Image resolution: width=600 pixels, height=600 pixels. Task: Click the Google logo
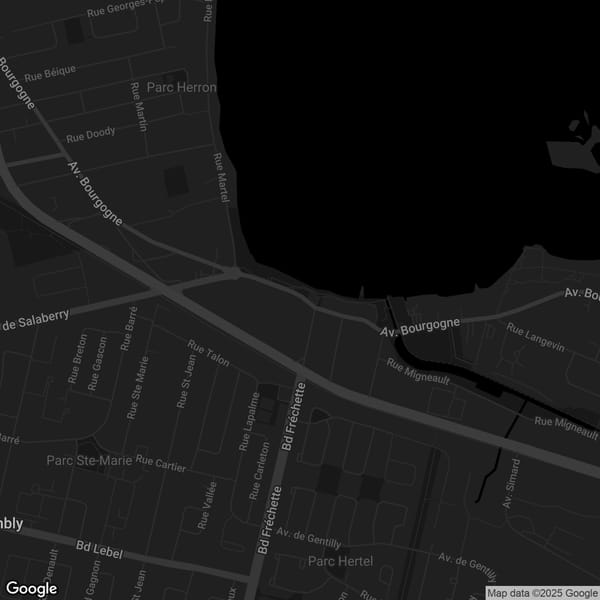[31, 588]
